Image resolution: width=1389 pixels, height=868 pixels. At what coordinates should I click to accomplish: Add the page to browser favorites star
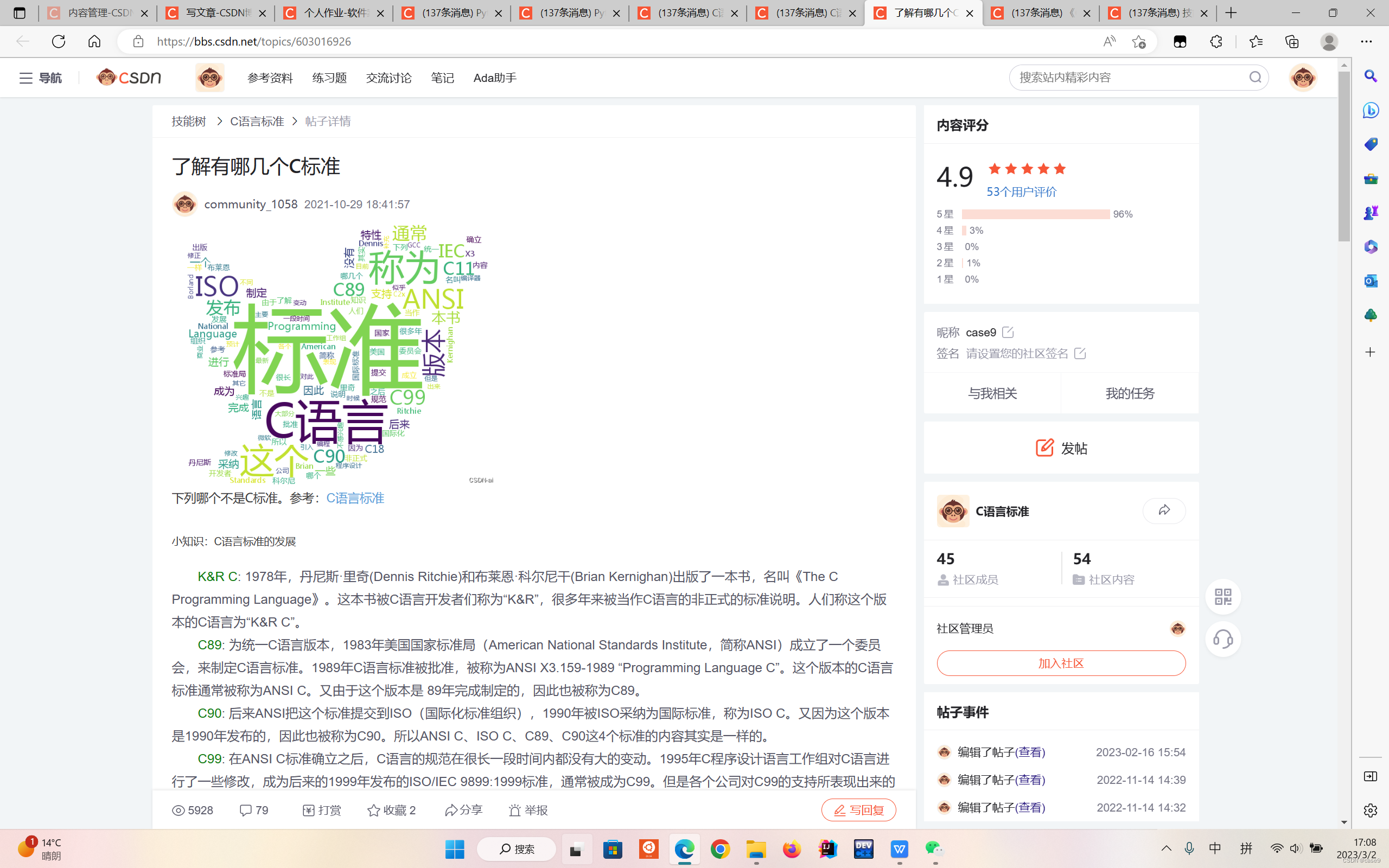[x=1139, y=41]
